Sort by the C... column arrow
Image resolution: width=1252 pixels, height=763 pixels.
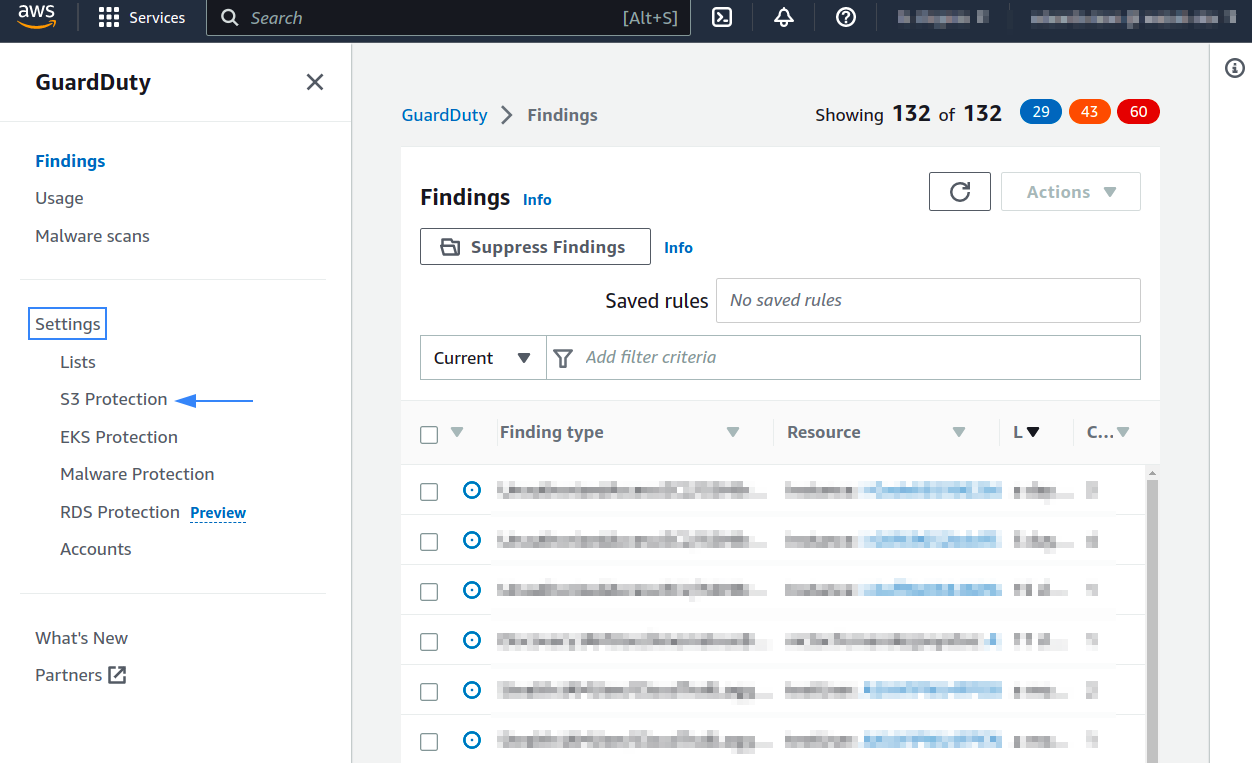pos(1123,432)
